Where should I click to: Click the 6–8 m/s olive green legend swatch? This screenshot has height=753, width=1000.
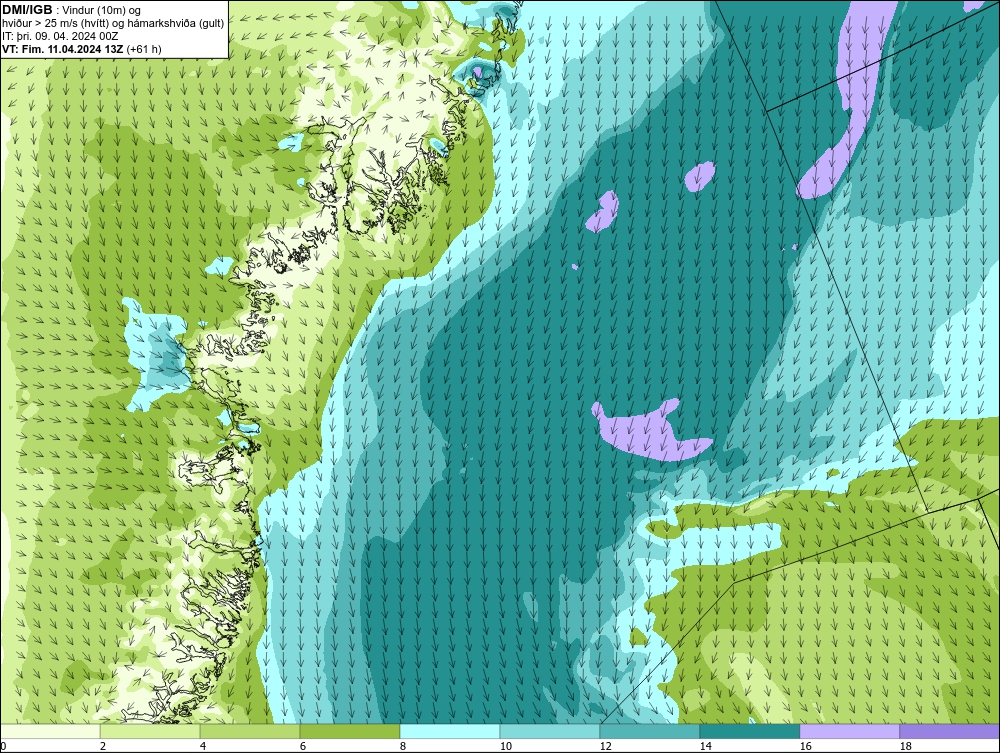tap(350, 731)
